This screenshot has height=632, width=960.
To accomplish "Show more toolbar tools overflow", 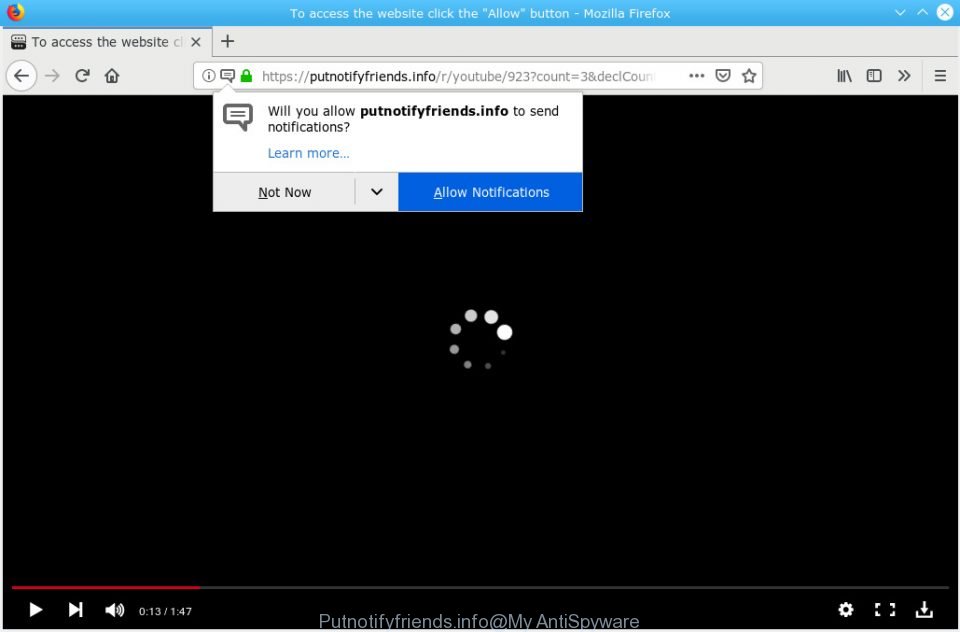I will pos(904,76).
